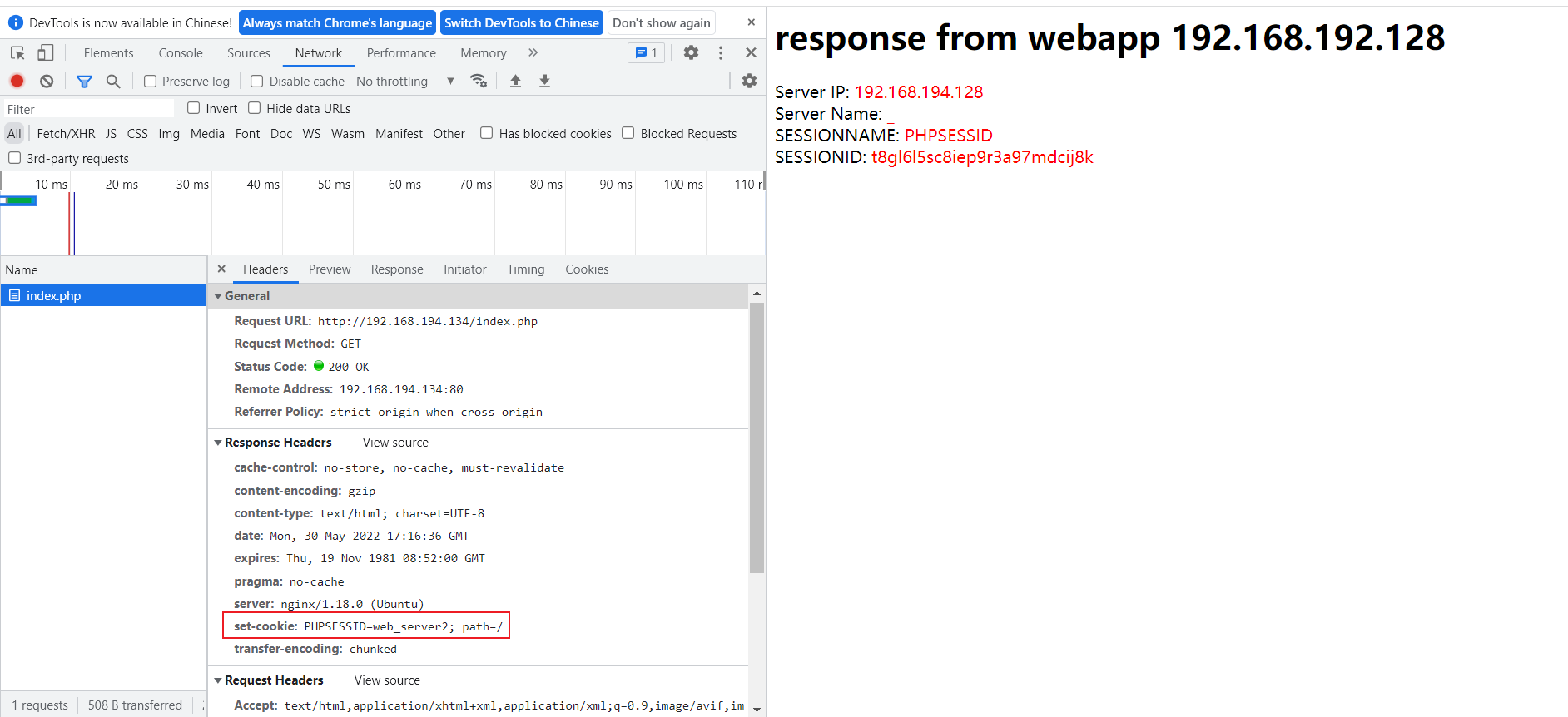
Task: Check Has blocked cookies checkbox
Action: [487, 133]
